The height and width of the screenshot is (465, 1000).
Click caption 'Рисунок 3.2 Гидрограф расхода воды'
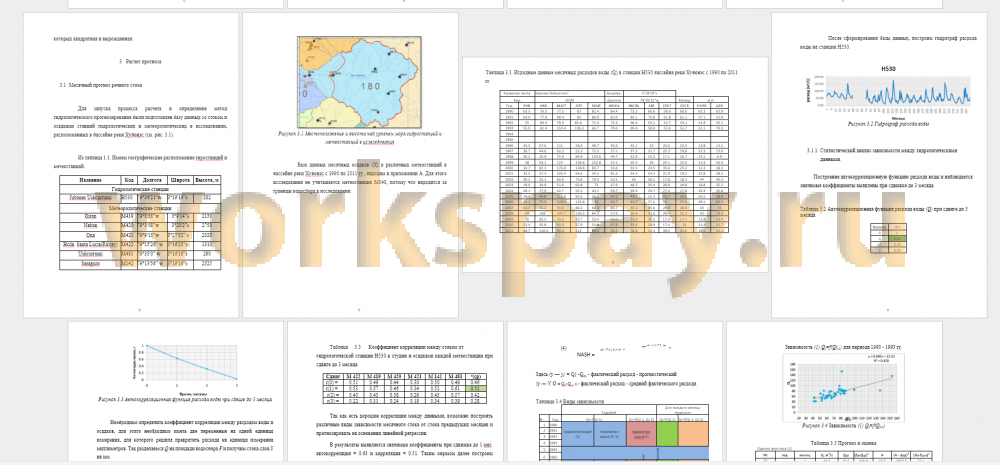[x=887, y=124]
